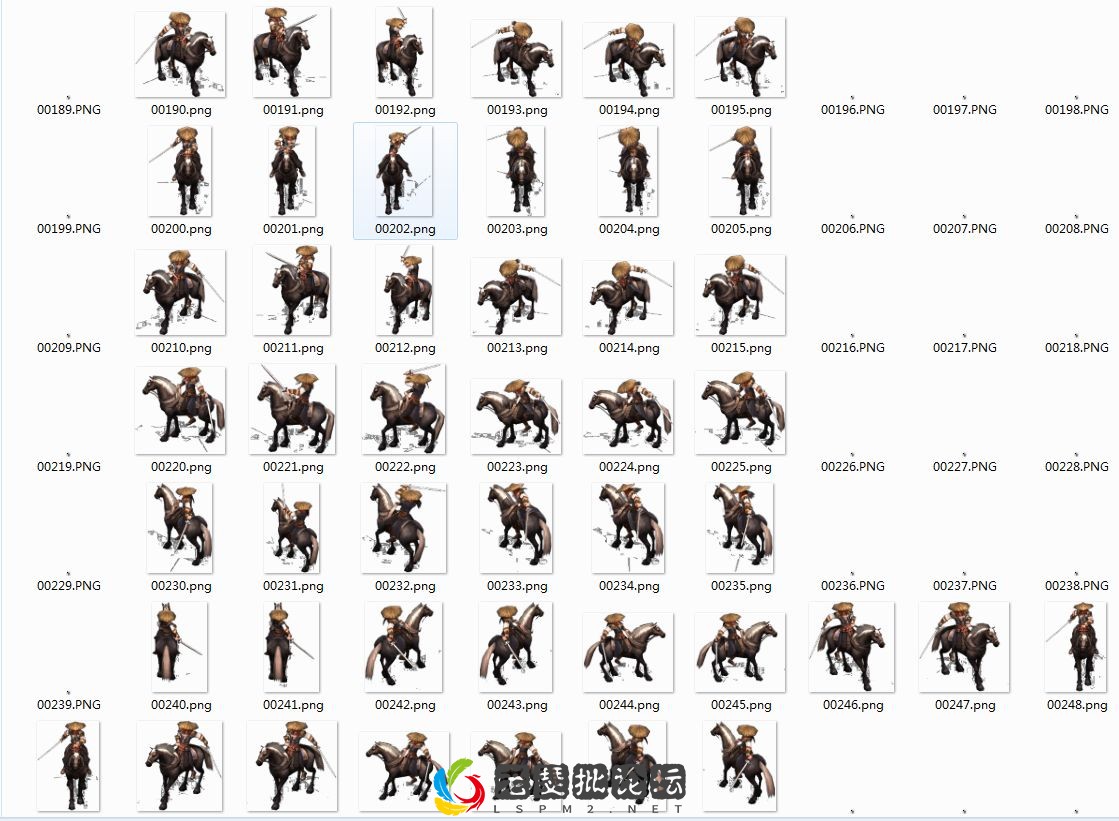Image resolution: width=1119 pixels, height=821 pixels.
Task: Select the 00203.png thumbnail
Action: (515, 171)
